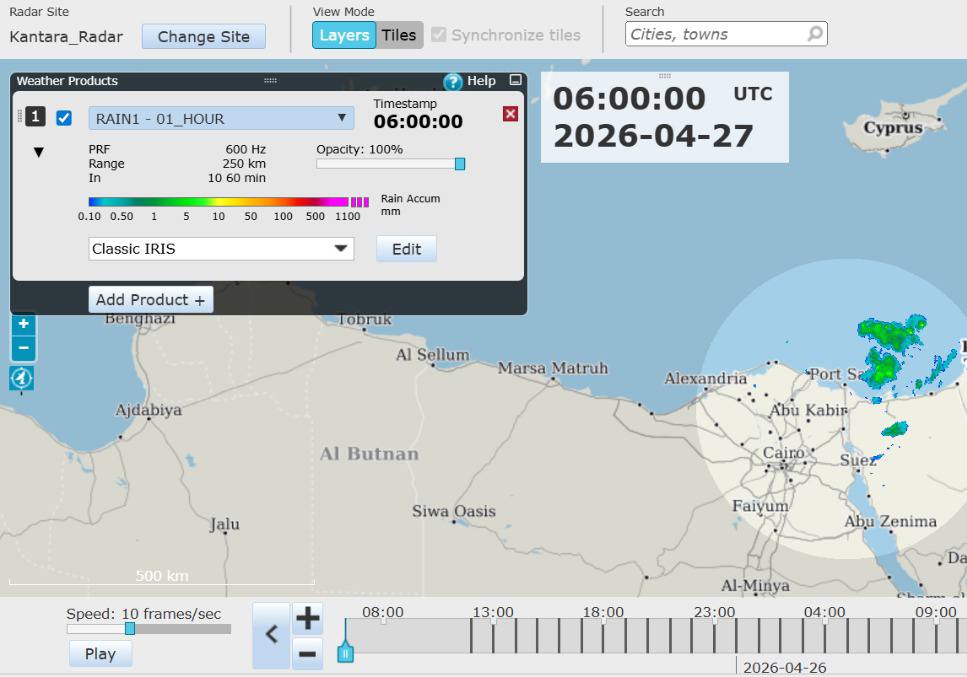The width and height of the screenshot is (967, 677).
Task: Expand the timeline with plus button
Action: [x=307, y=618]
